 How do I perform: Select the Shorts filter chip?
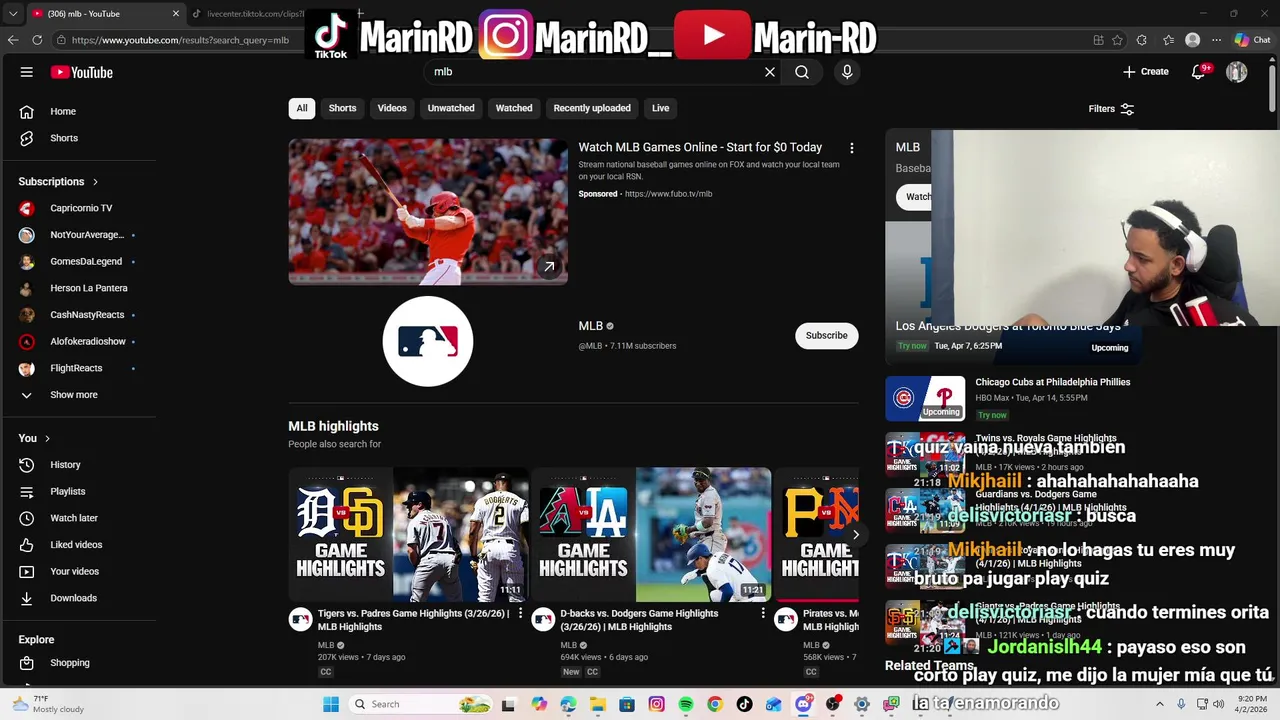pyautogui.click(x=343, y=108)
